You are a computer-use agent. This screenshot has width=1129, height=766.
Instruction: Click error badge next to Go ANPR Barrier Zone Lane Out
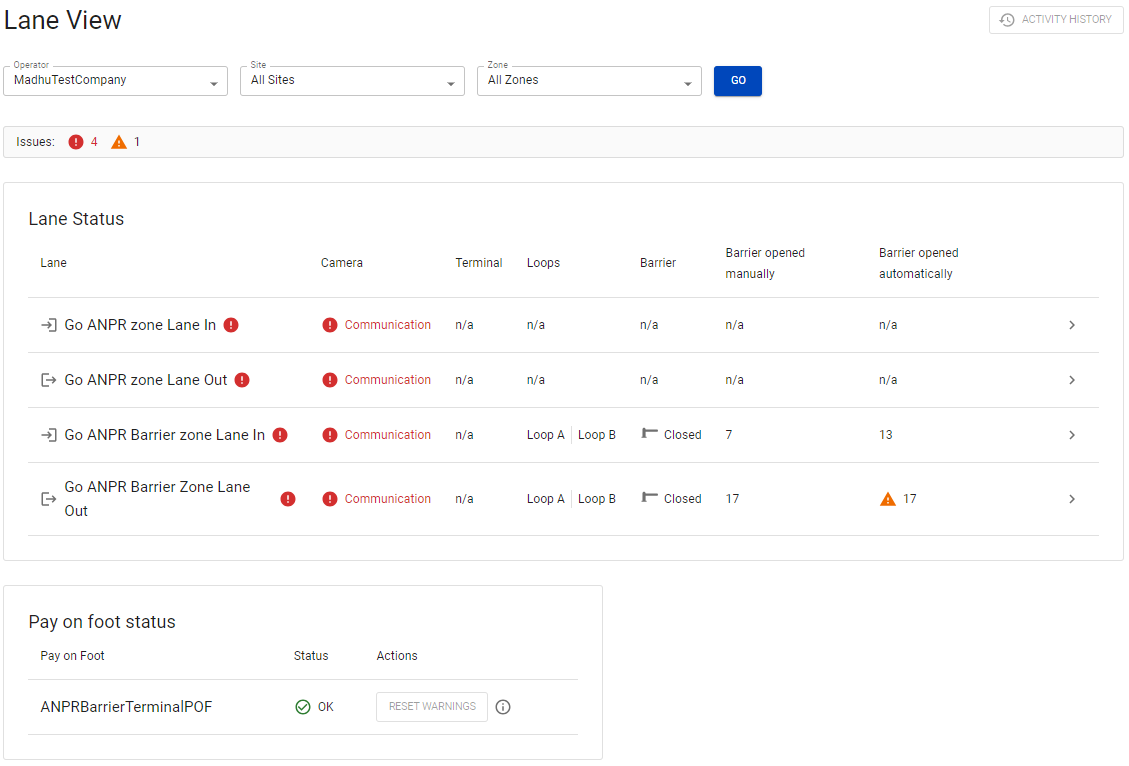pyautogui.click(x=287, y=499)
